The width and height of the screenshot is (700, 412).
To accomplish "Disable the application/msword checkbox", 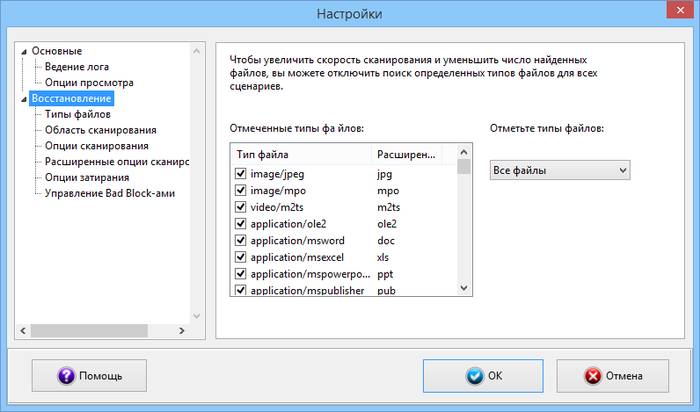I will (240, 240).
